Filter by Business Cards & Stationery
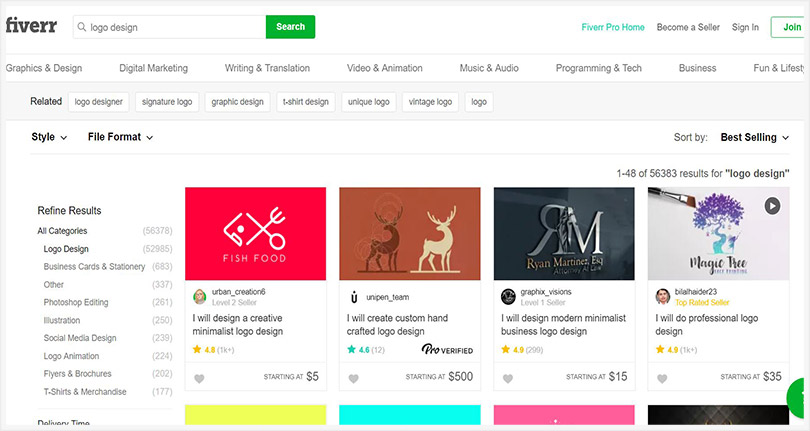This screenshot has height=431, width=810. point(94,267)
